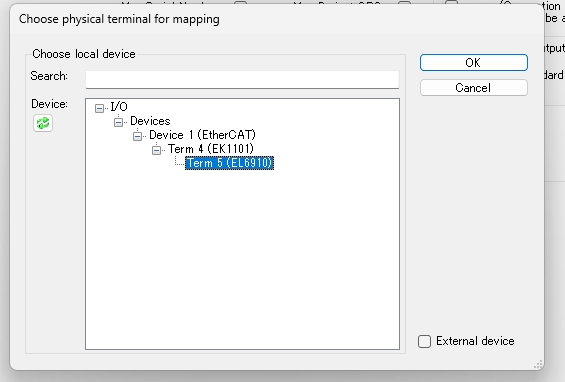Collapse the Term 4 (EK1101) node
Image resolution: width=565 pixels, height=382 pixels.
pyautogui.click(x=156, y=150)
